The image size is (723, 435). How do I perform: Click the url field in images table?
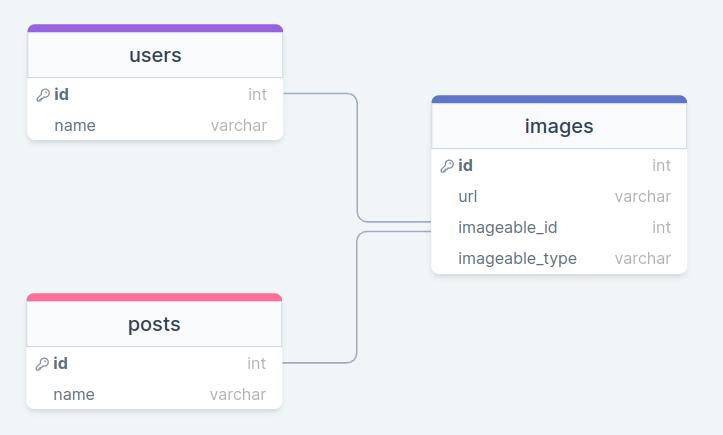coord(468,197)
